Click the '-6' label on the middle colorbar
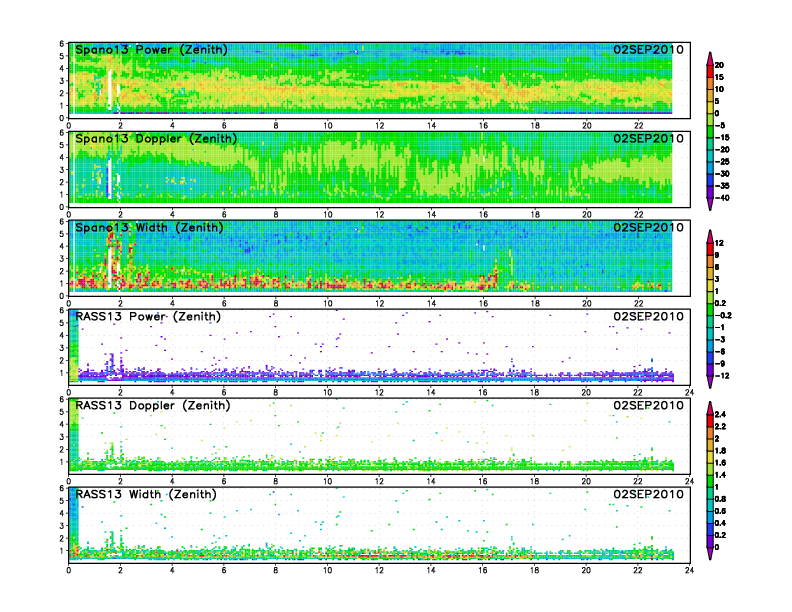Image resolution: width=792 pixels, height=612 pixels. tap(720, 351)
